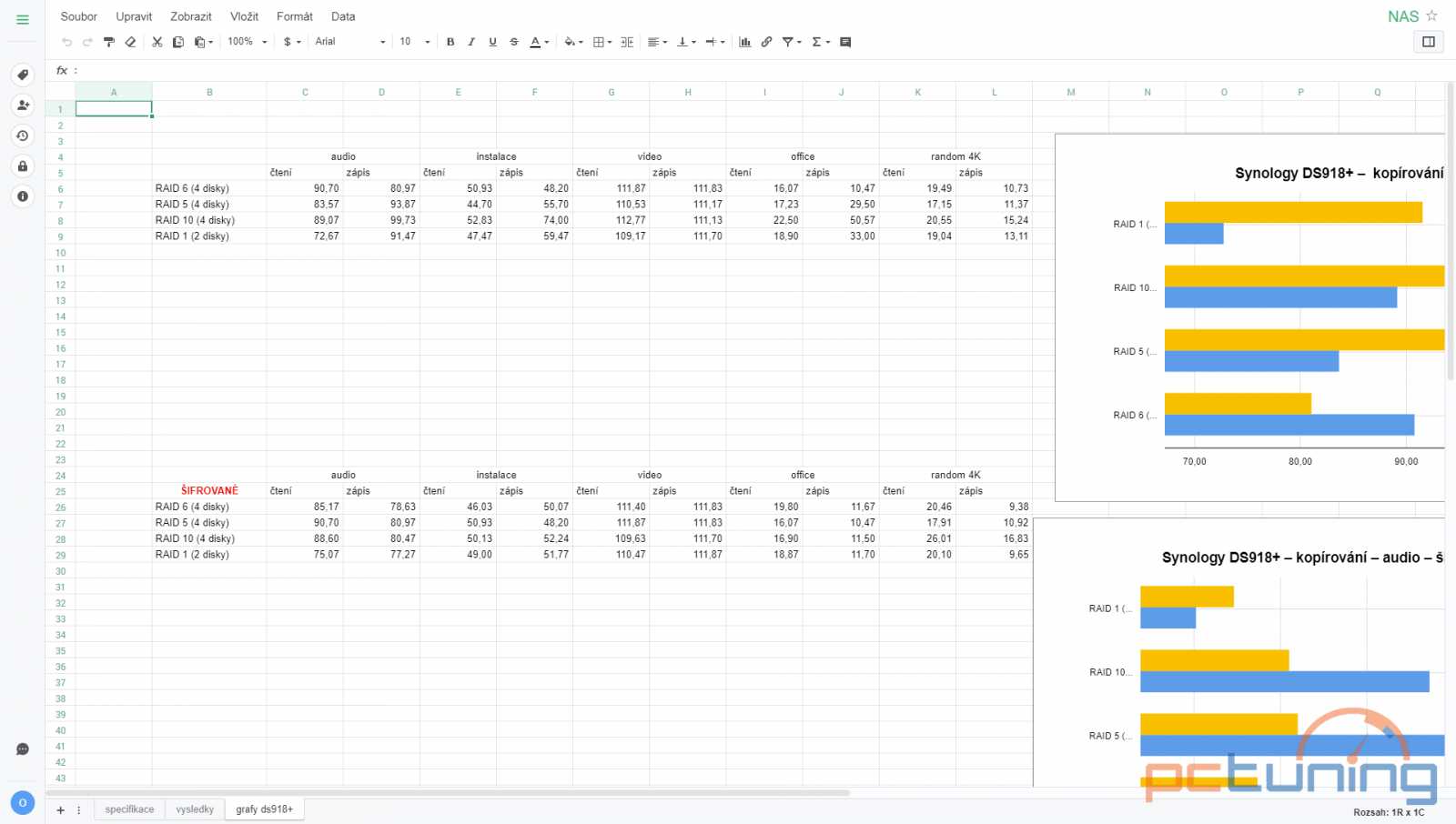The width and height of the screenshot is (1456, 824).
Task: Open vertical alignment options
Action: point(686,42)
